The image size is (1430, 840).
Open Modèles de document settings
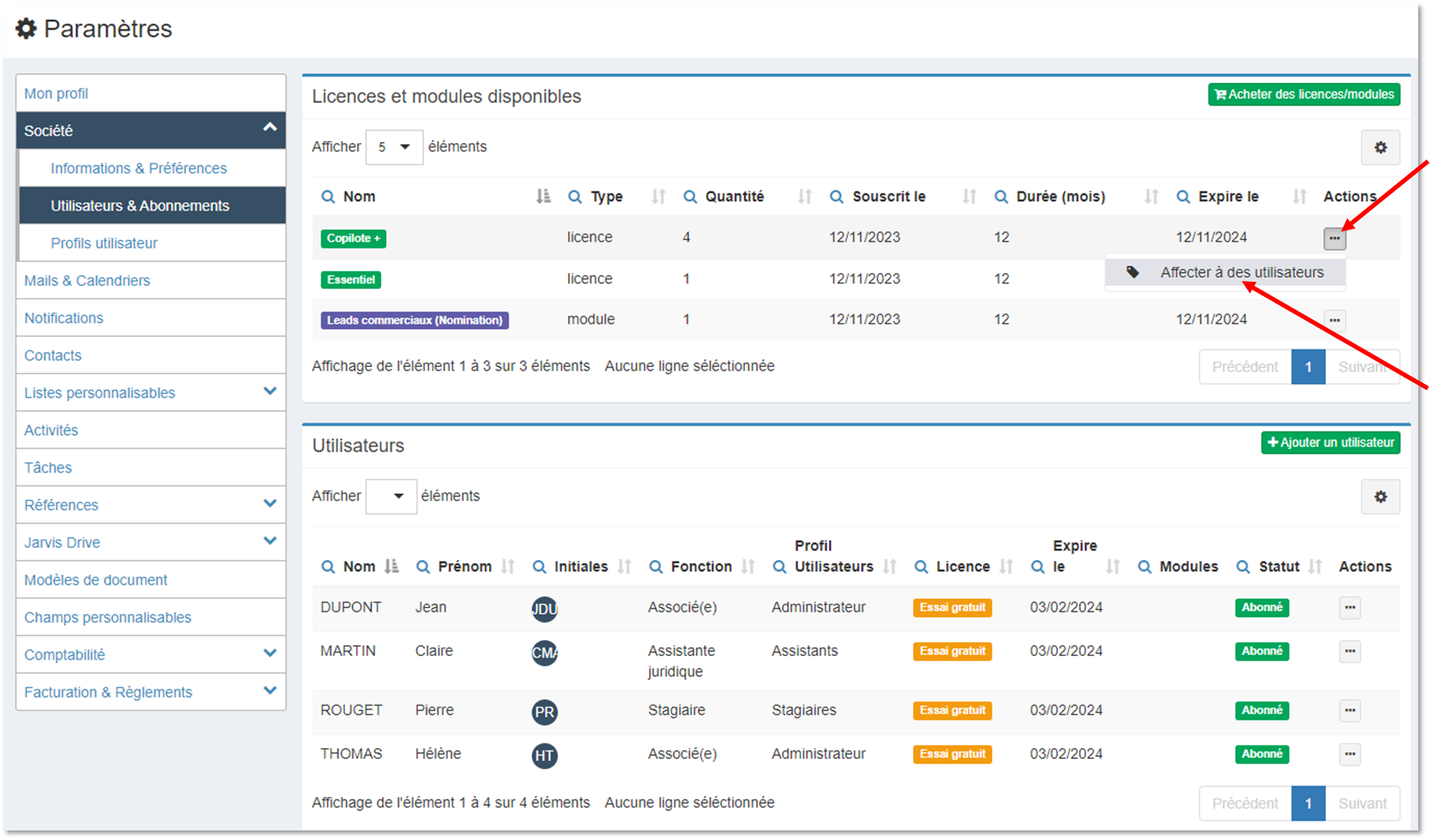point(151,580)
